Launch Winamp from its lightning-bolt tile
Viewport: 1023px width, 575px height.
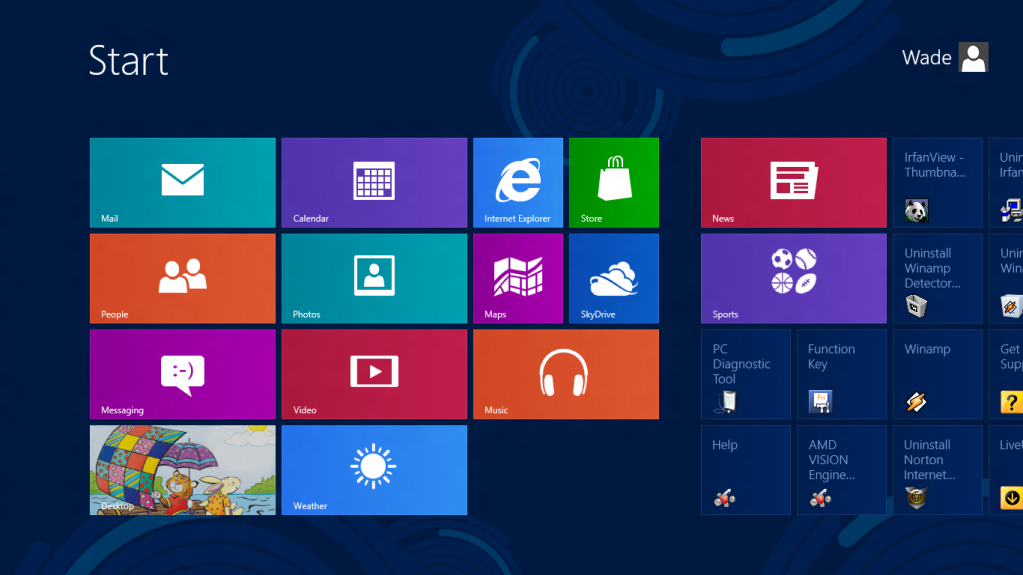coord(938,374)
